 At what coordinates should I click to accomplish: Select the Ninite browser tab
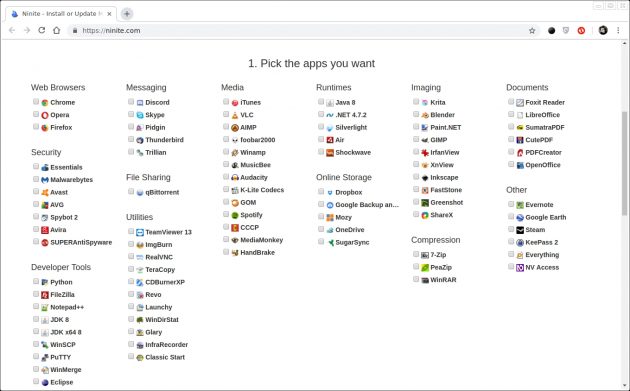click(x=61, y=14)
